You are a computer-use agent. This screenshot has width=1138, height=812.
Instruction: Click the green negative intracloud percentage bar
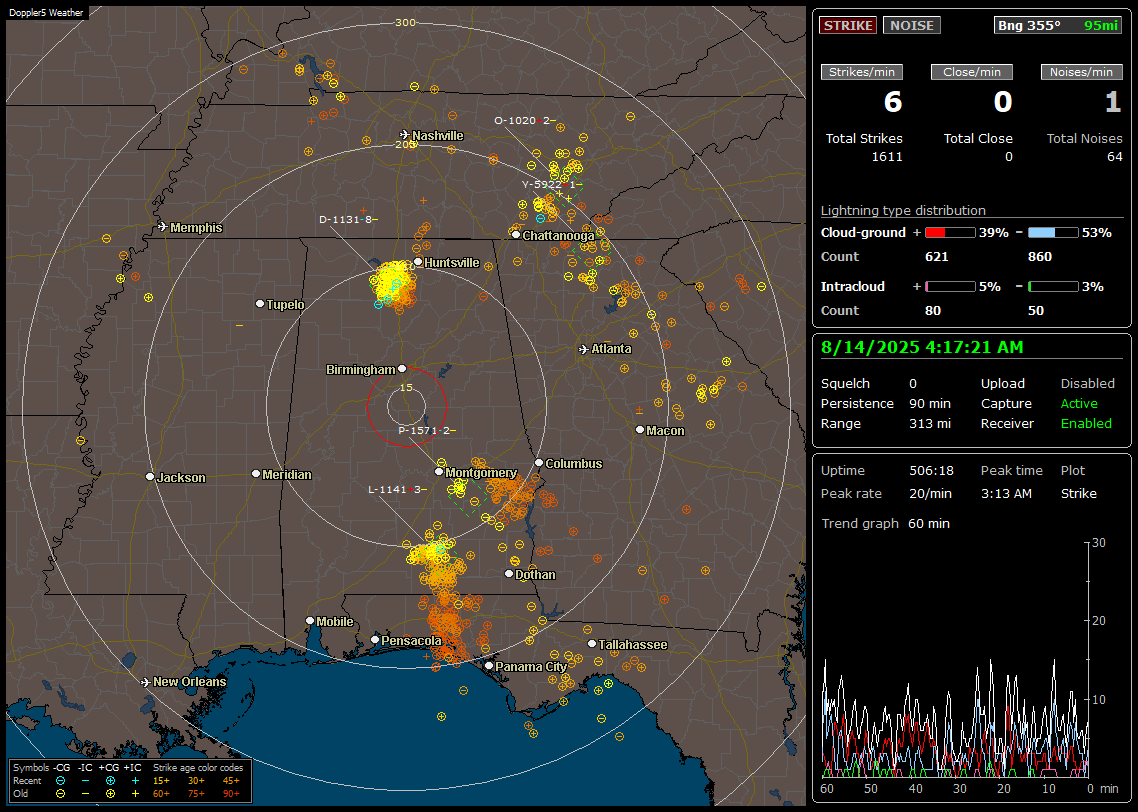pos(1053,287)
